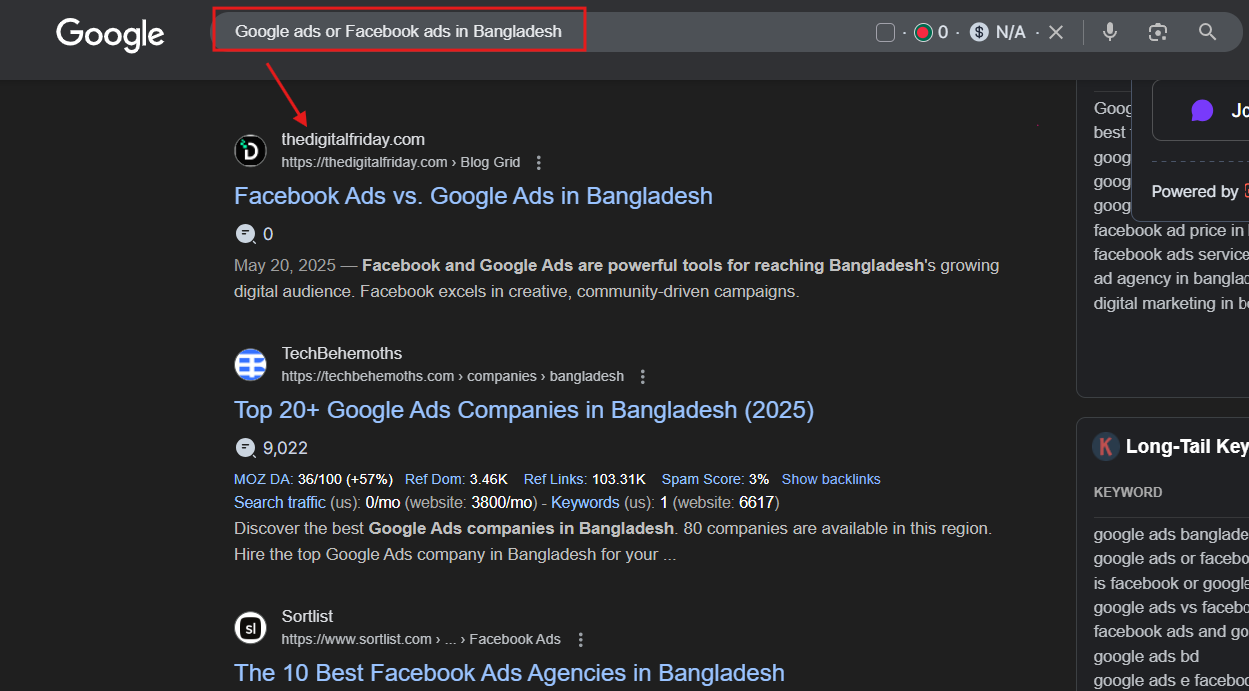Screen dimensions: 1249x691
Task: Click the TechBehemoths site favicon
Action: (x=250, y=365)
